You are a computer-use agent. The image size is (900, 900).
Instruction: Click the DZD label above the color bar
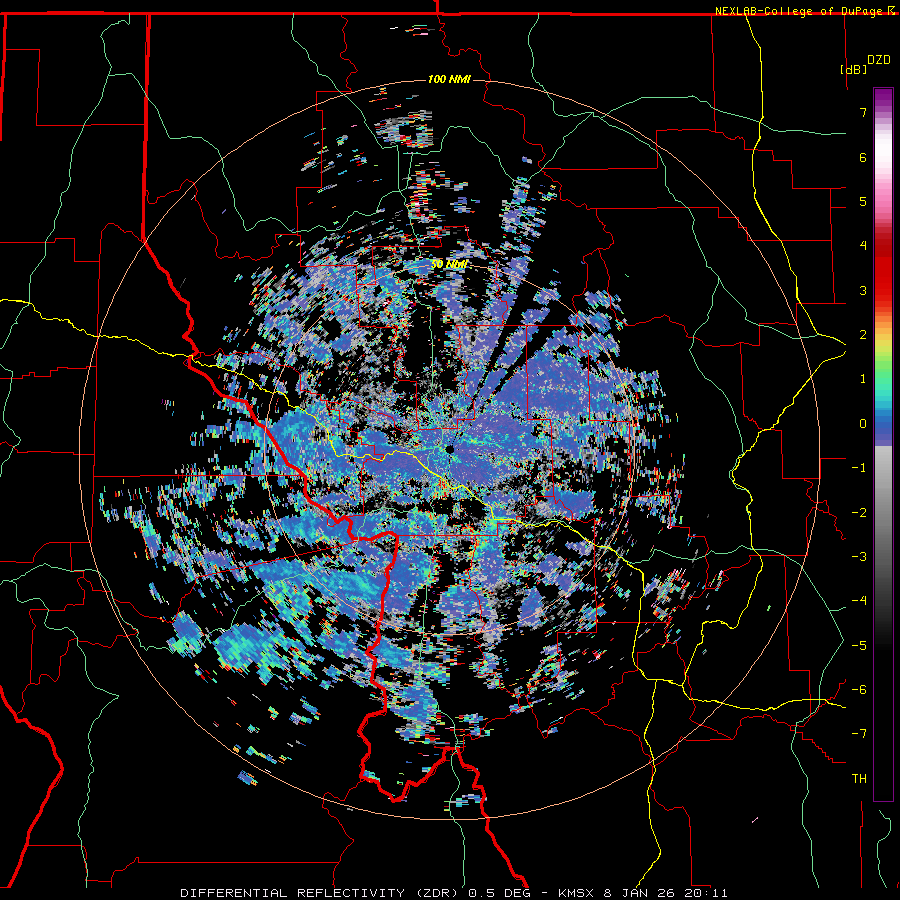pyautogui.click(x=879, y=60)
